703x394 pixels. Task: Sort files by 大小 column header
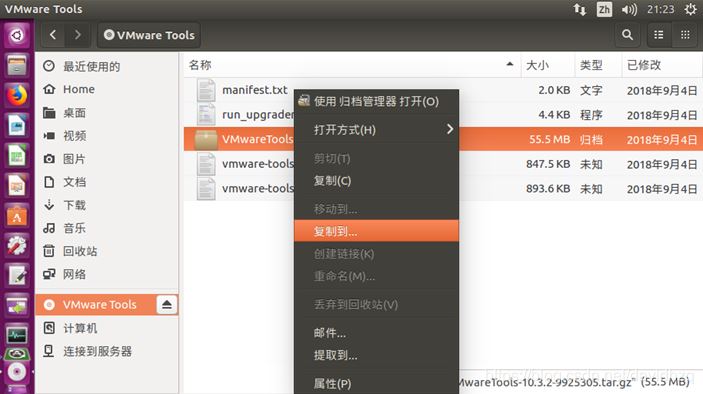pyautogui.click(x=548, y=65)
